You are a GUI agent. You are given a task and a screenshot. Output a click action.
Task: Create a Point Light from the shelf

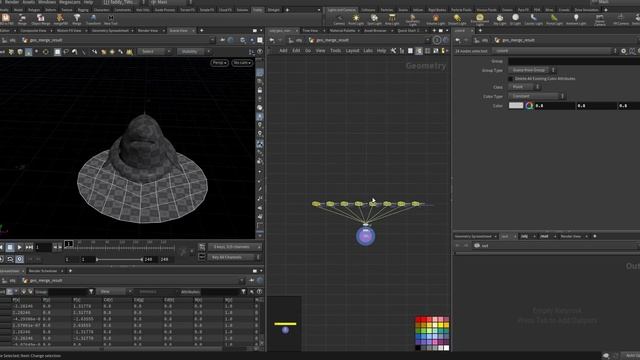[x=356, y=19]
